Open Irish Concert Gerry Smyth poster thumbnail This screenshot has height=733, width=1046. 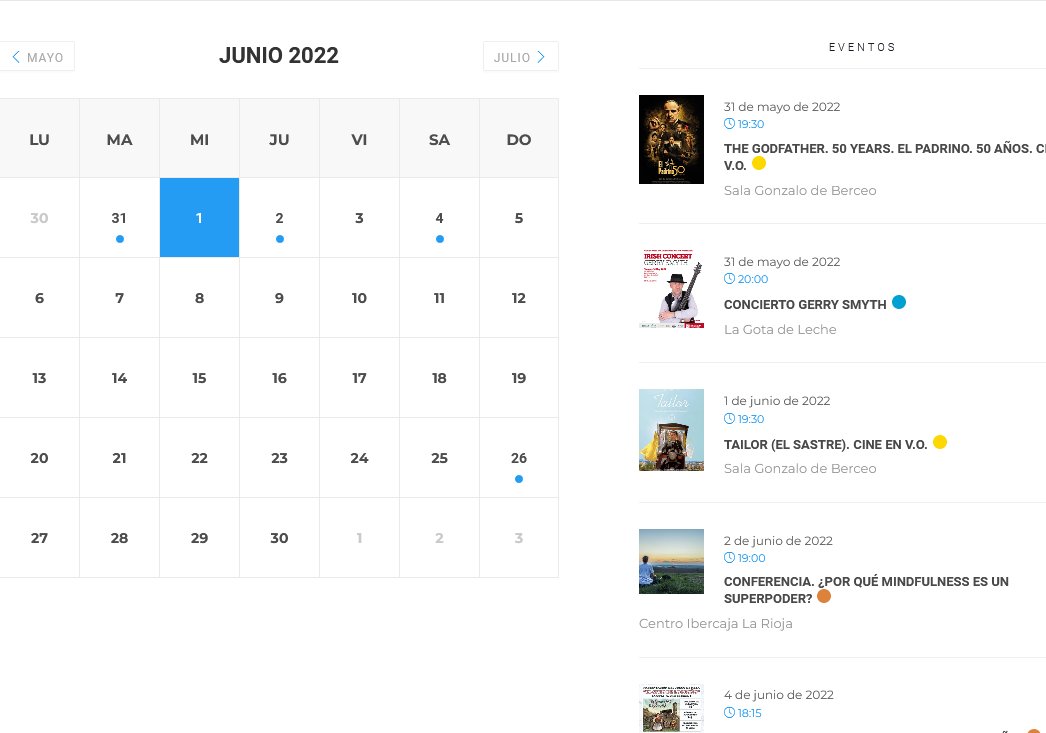pyautogui.click(x=671, y=289)
